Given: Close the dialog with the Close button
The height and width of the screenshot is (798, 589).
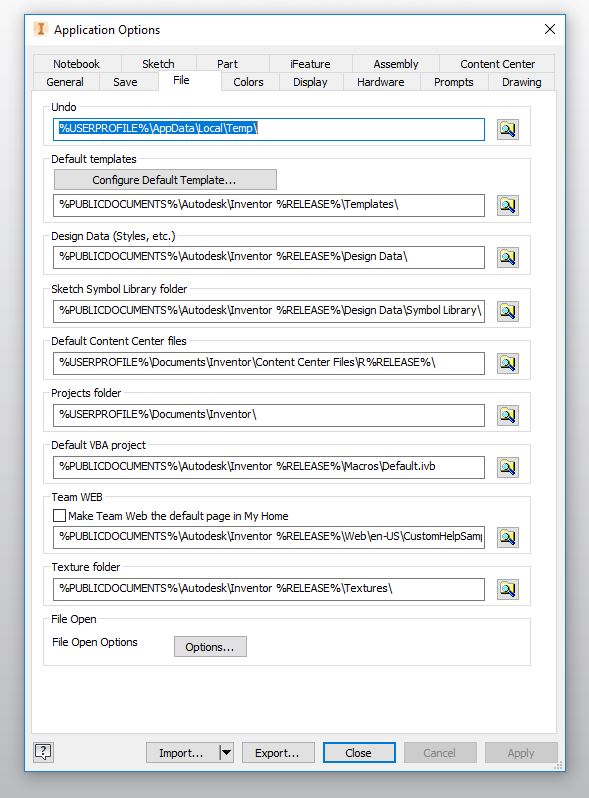Looking at the screenshot, I should tap(359, 753).
